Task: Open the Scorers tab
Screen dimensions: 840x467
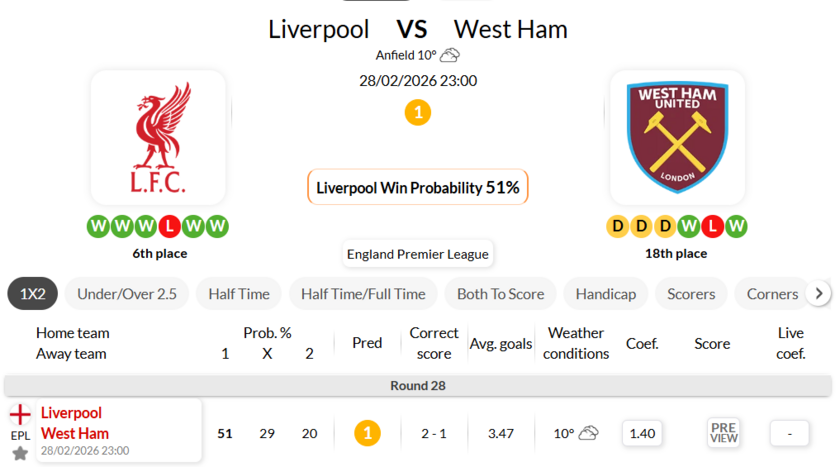Action: click(x=691, y=294)
